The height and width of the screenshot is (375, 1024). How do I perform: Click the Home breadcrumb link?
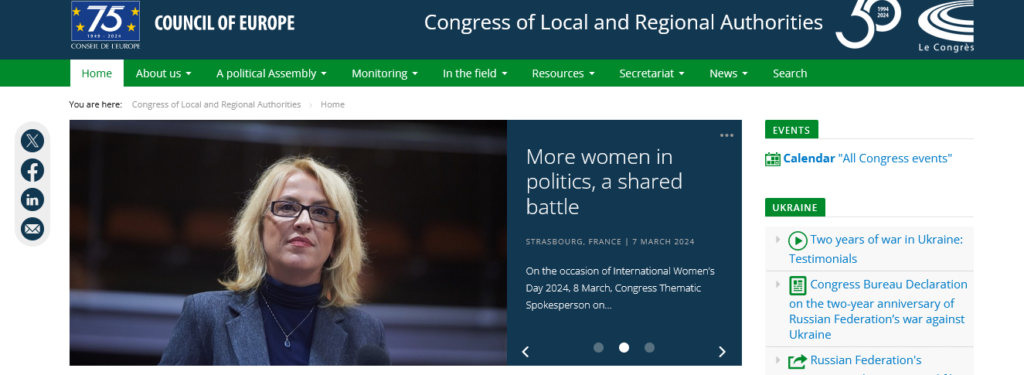coord(332,105)
